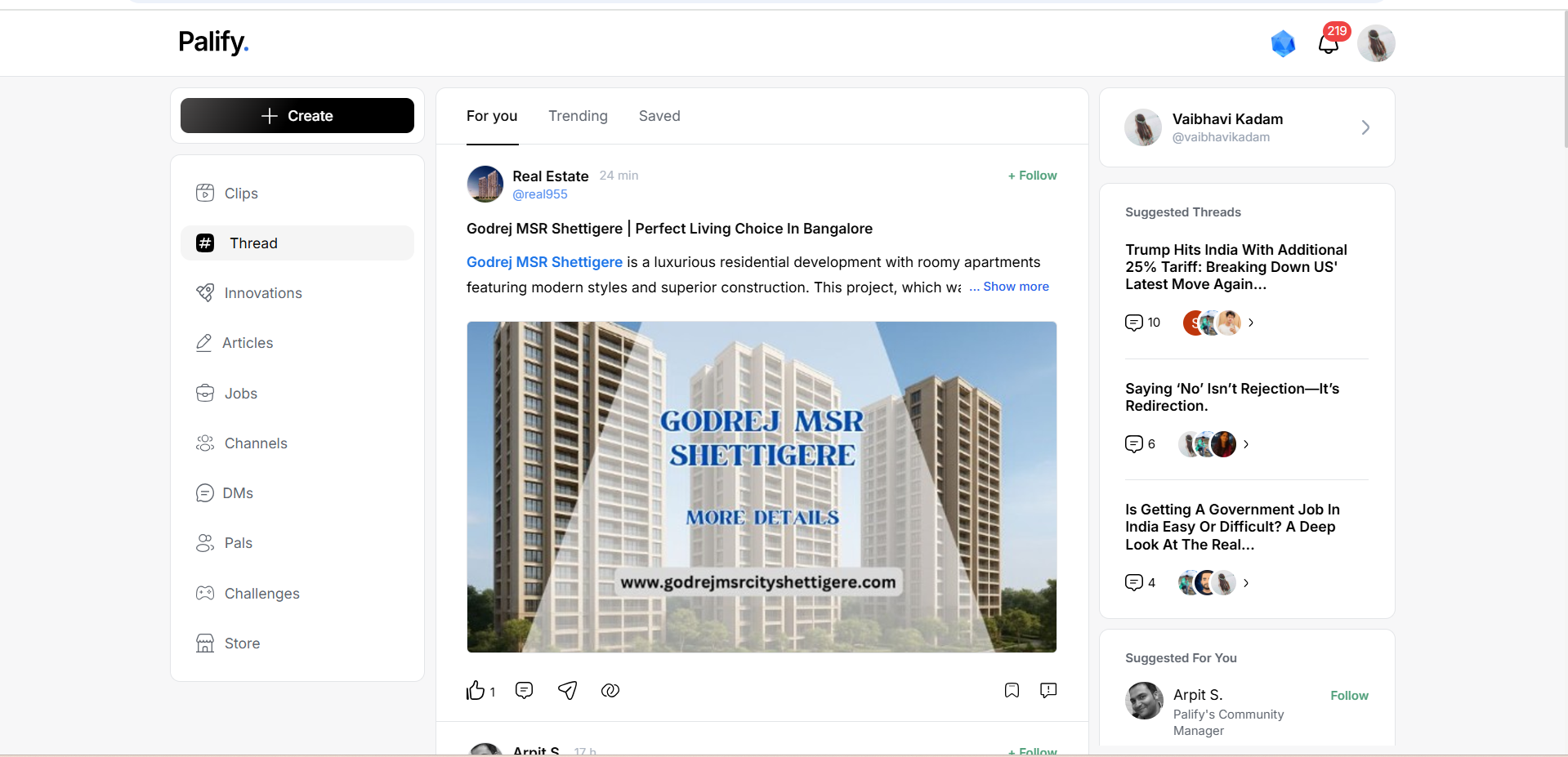
Task: Expand post text via Show more
Action: coord(1016,287)
